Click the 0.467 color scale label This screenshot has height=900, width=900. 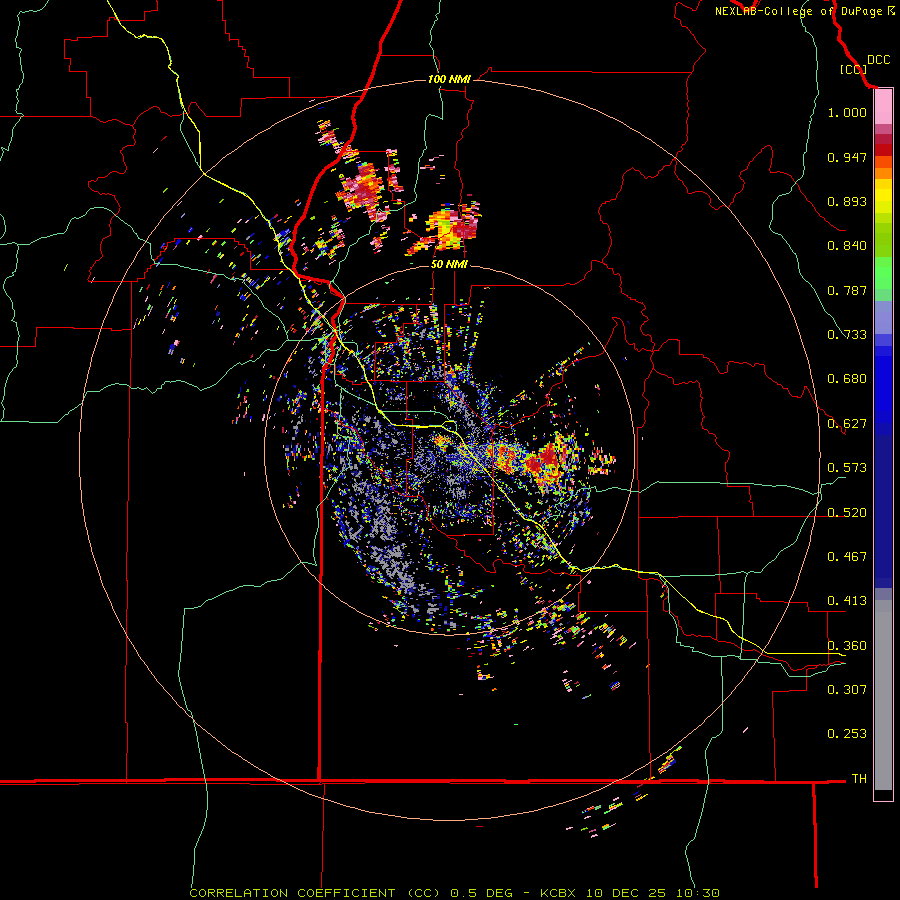pos(847,557)
